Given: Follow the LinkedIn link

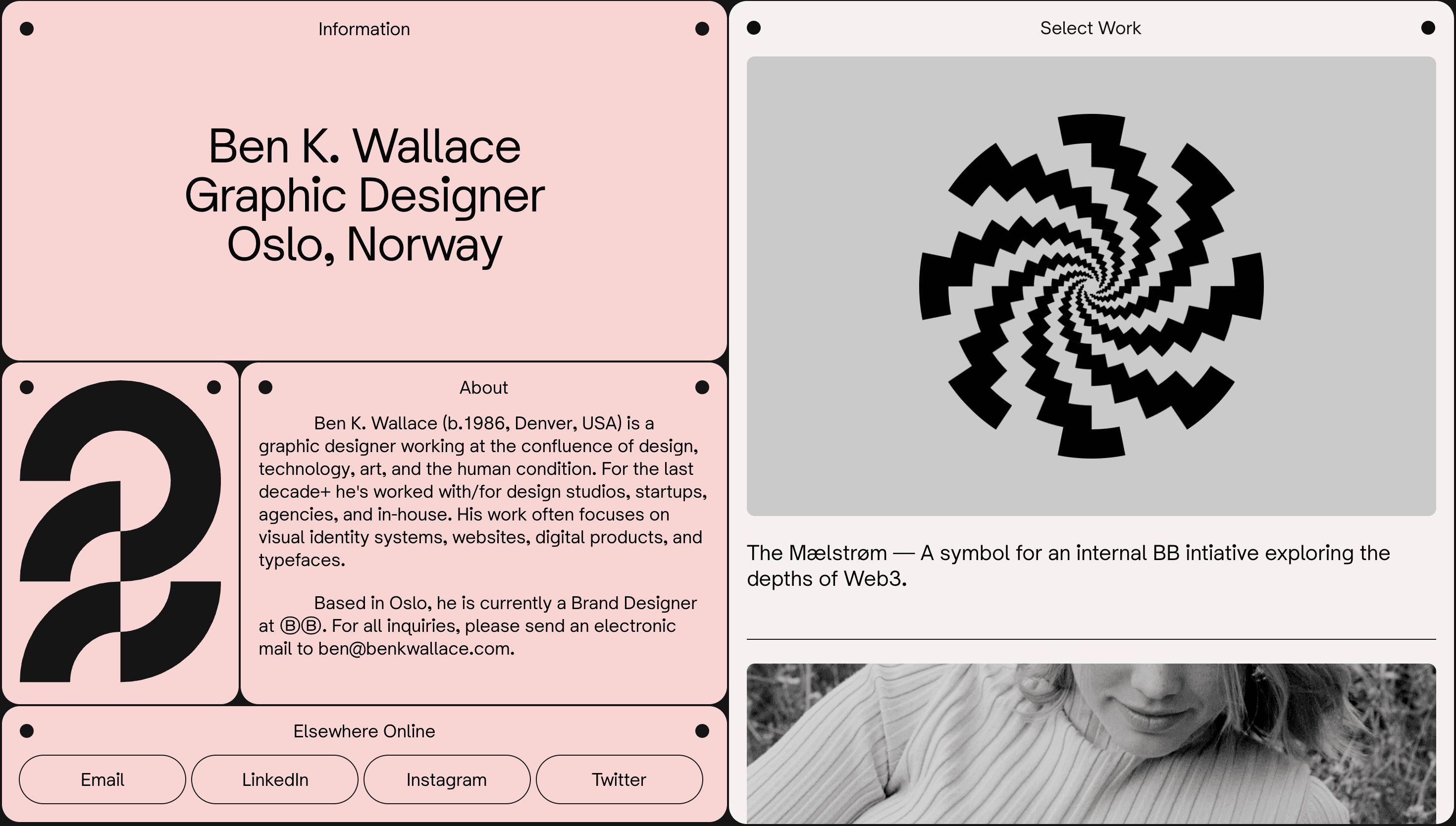Looking at the screenshot, I should coord(274,779).
